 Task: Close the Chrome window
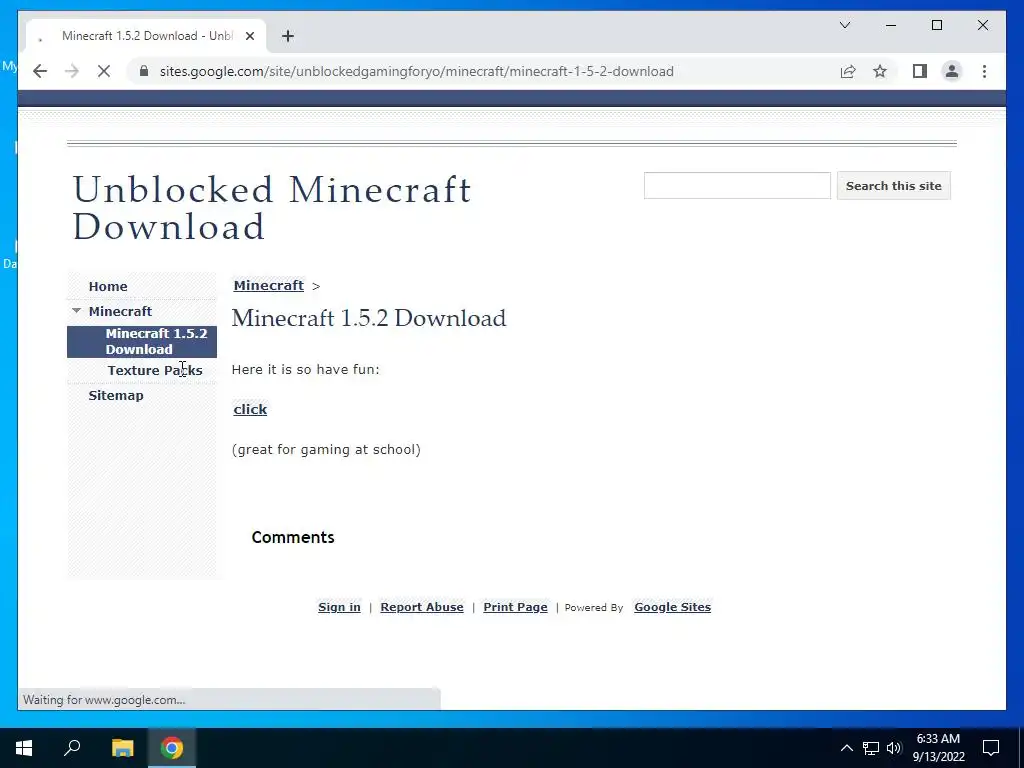(x=982, y=25)
